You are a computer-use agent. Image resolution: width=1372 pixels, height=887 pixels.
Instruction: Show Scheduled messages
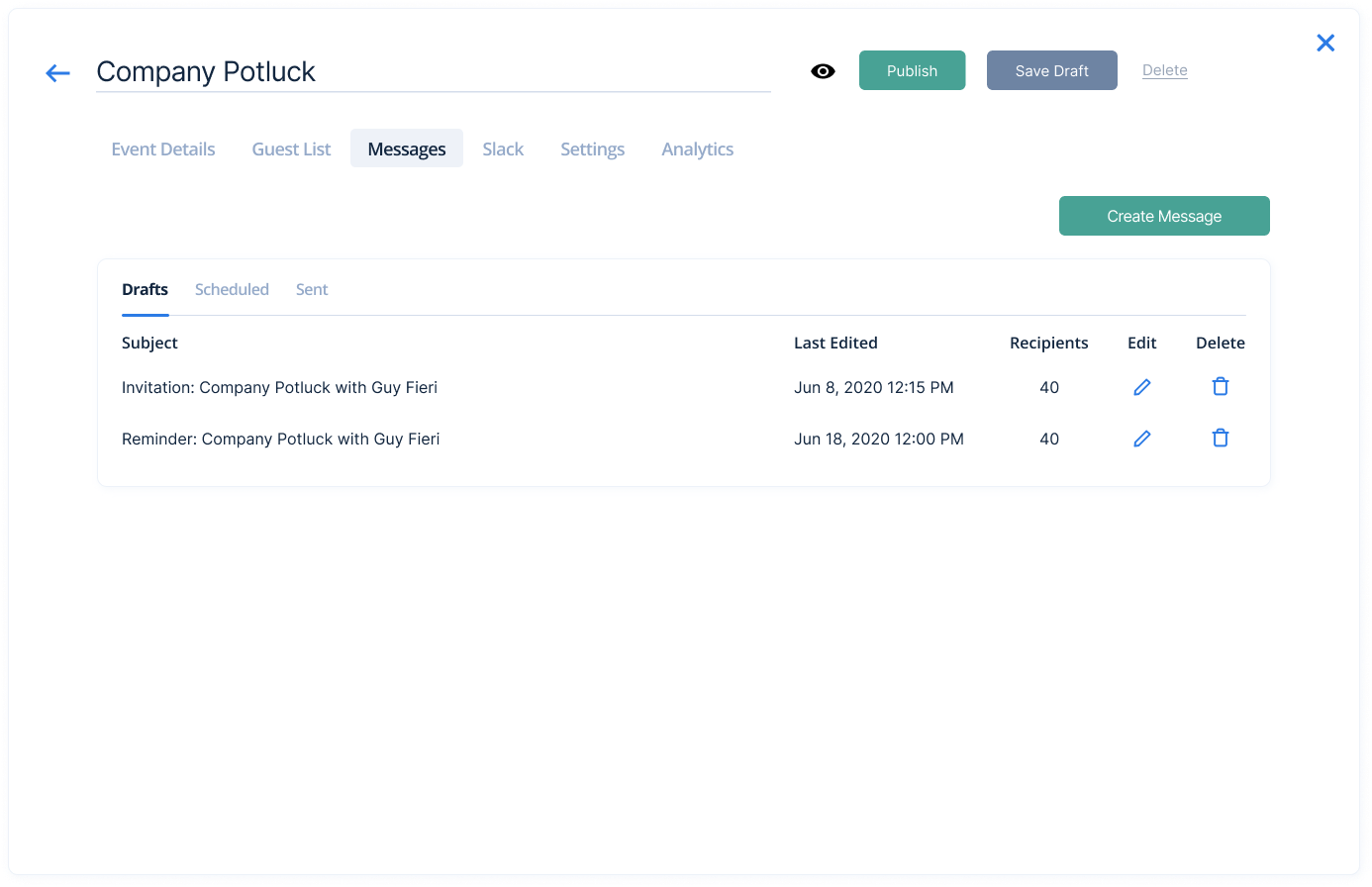point(232,289)
